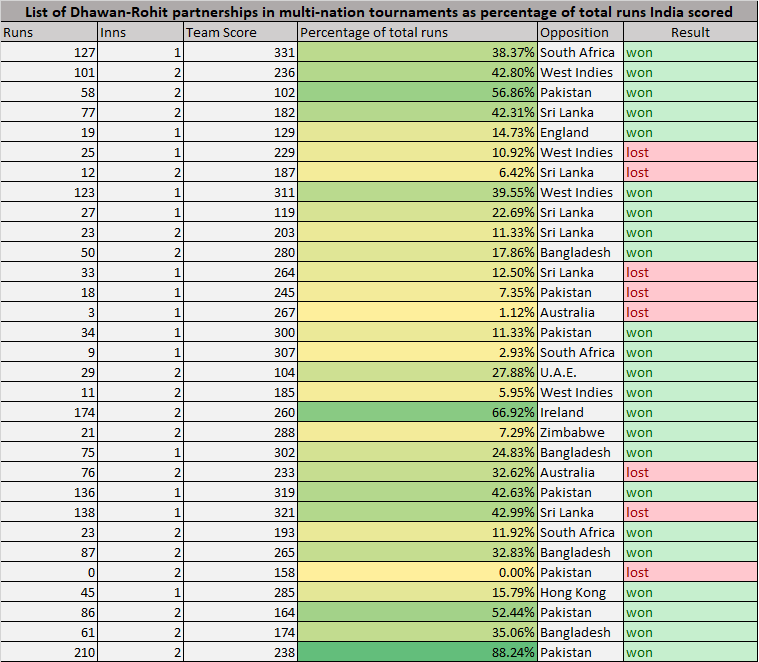Click the Hong Kong opposition cell
Image resolution: width=759 pixels, height=662 pixels.
[580, 592]
